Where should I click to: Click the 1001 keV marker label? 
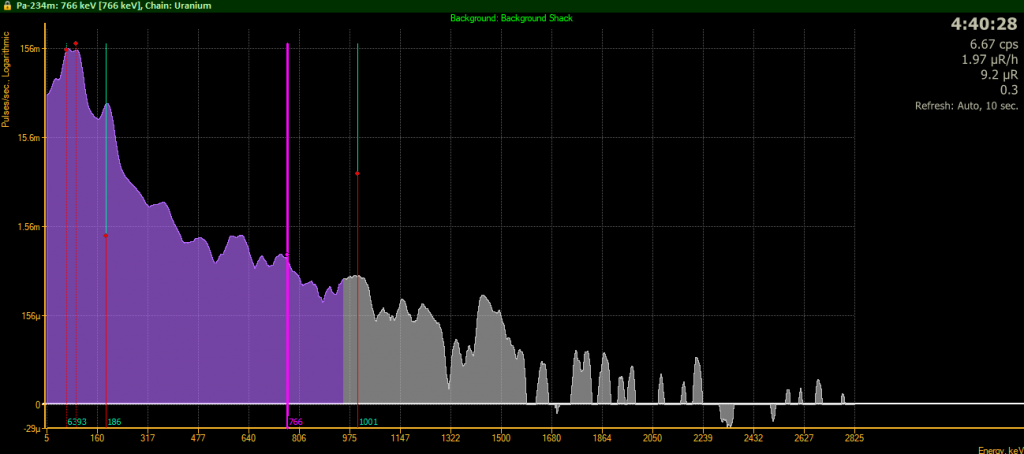pos(368,422)
